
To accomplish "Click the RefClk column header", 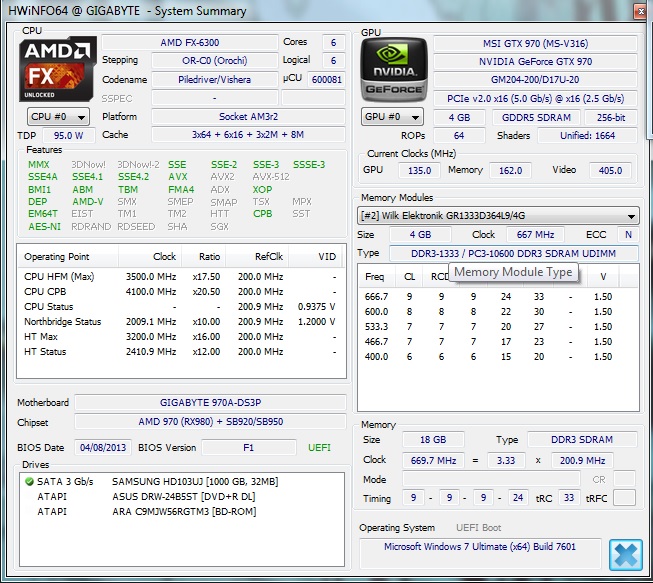I will 257,257.
